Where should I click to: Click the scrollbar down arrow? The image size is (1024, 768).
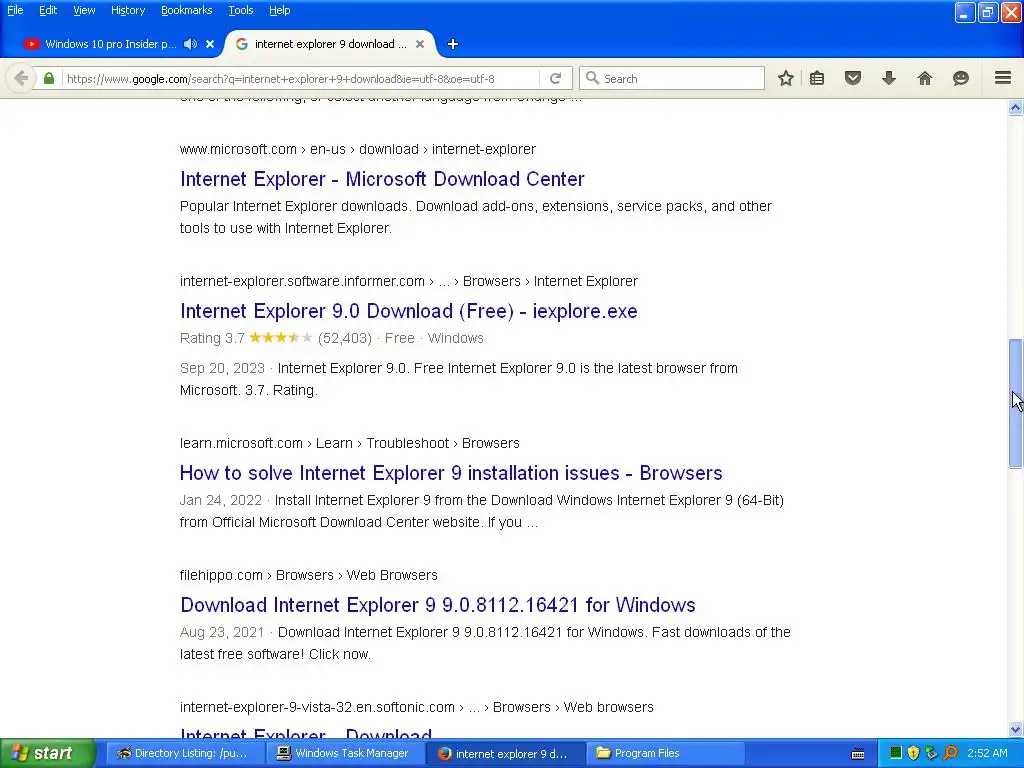(1016, 729)
